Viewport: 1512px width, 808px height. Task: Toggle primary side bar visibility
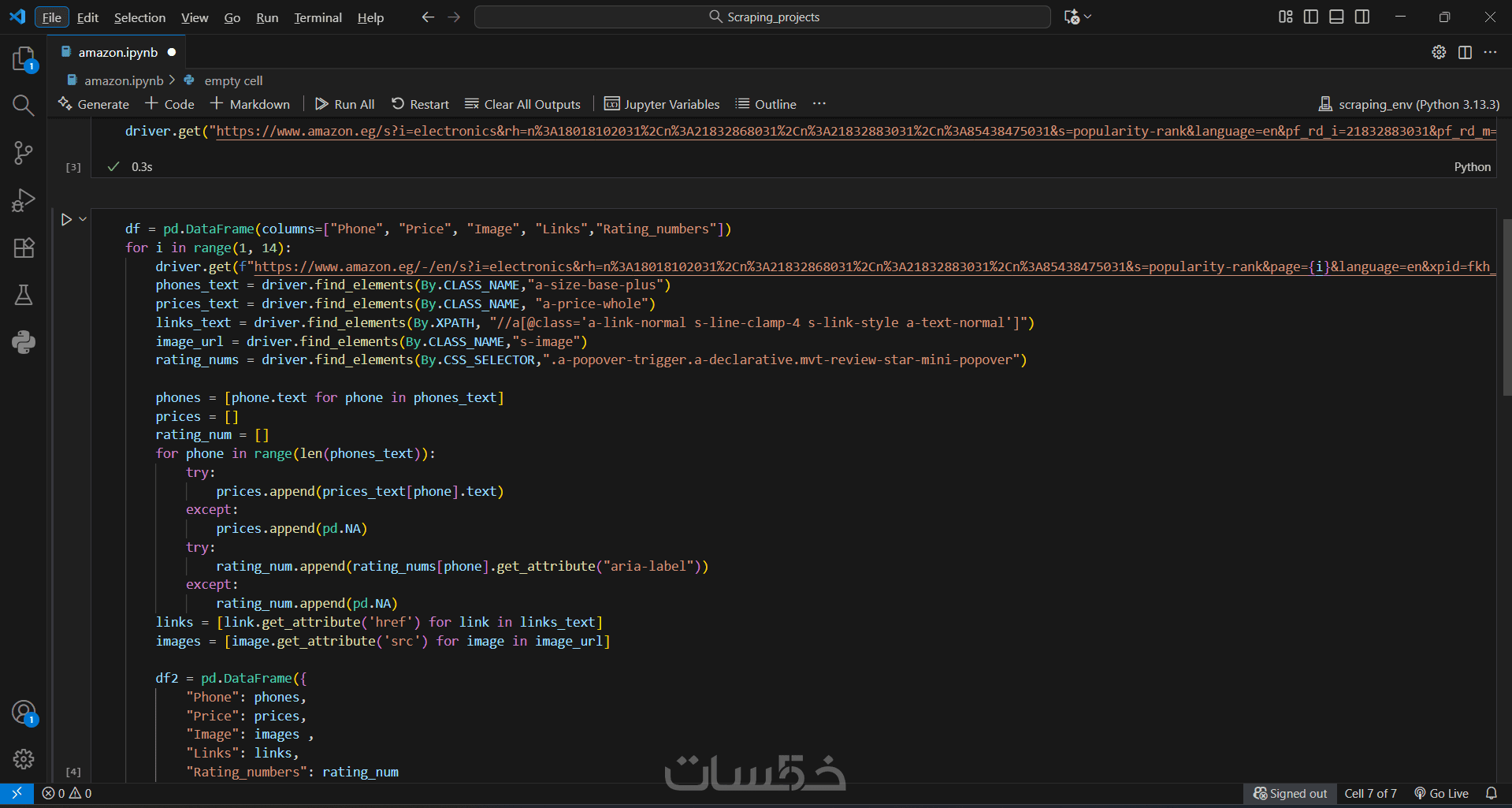pos(1311,17)
